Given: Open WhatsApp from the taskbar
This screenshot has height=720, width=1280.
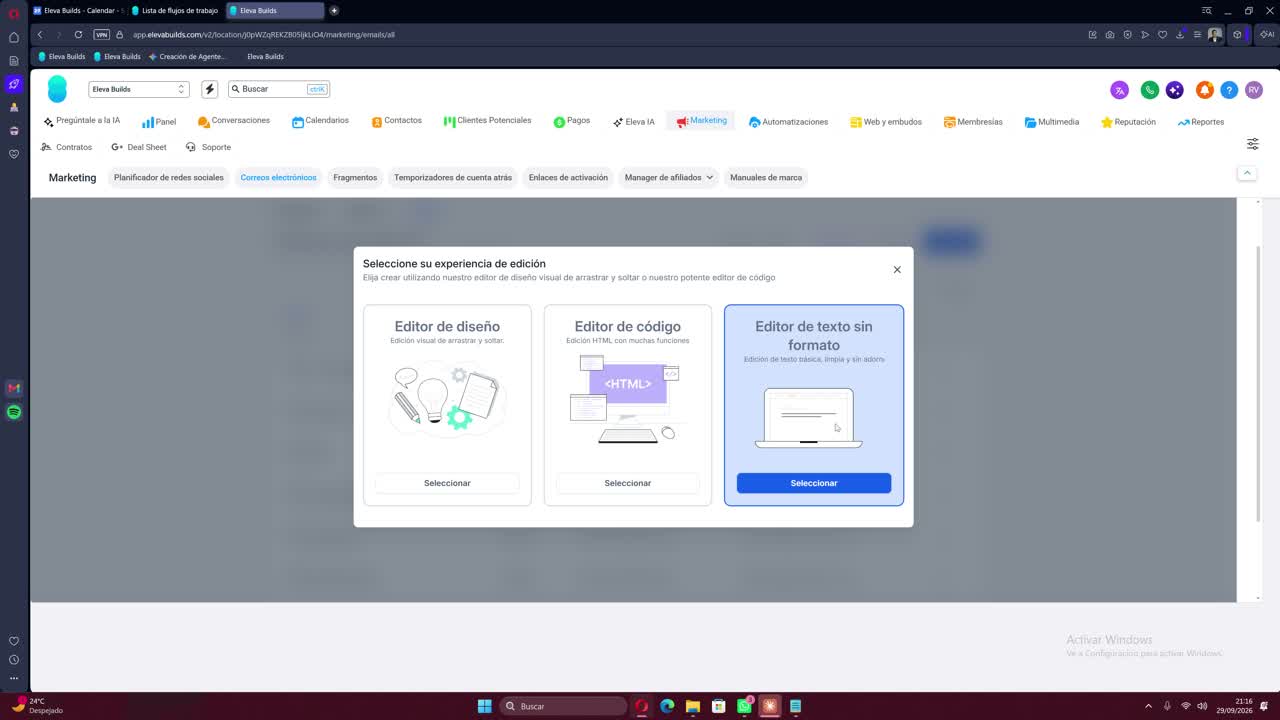Looking at the screenshot, I should (x=744, y=706).
